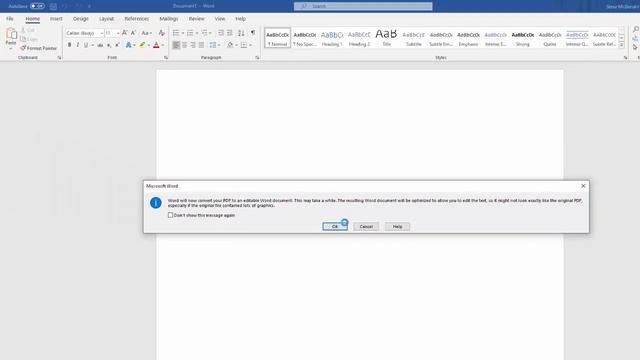The image size is (640, 360).
Task: Align text right
Action: [x=193, y=45]
